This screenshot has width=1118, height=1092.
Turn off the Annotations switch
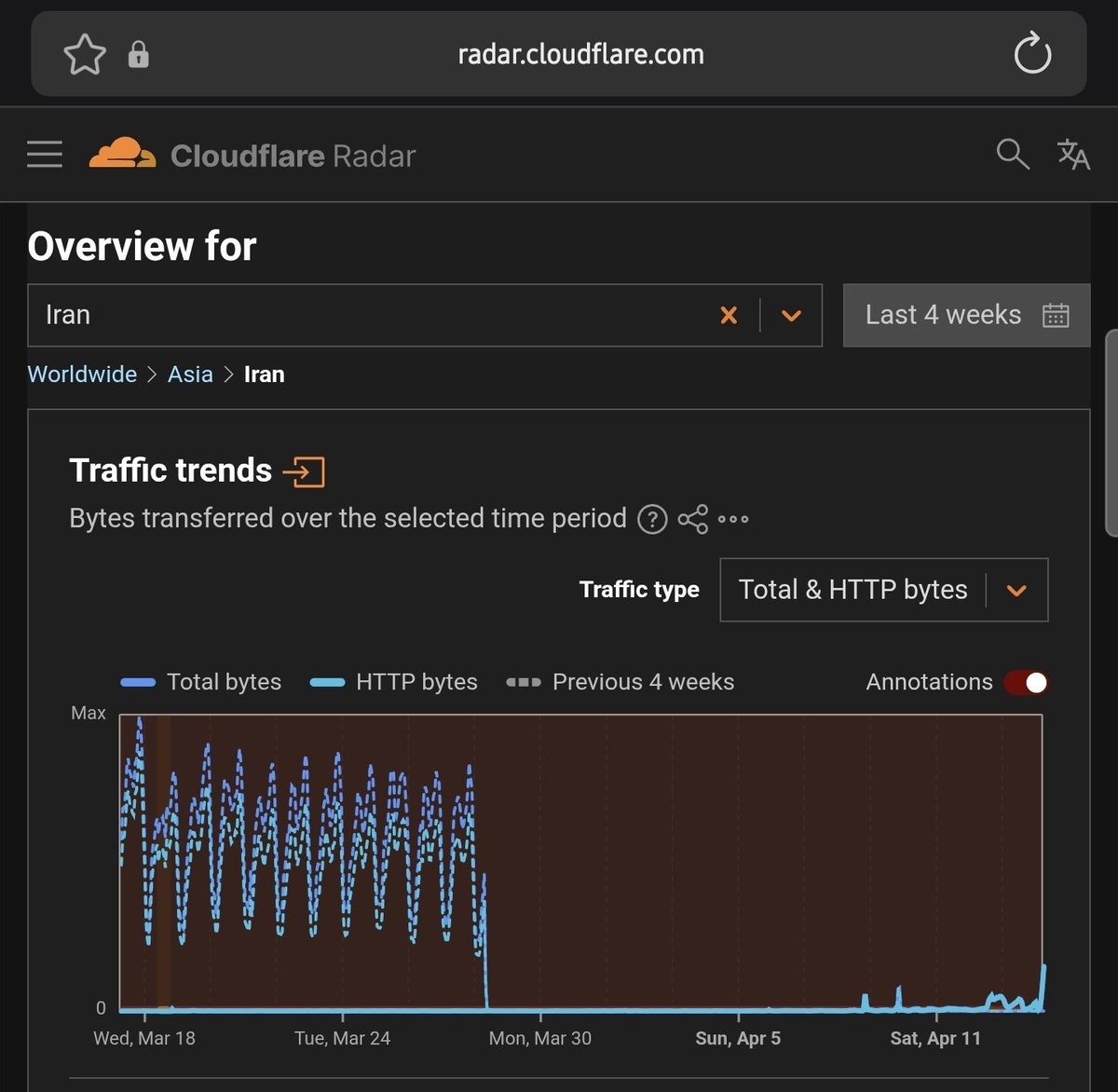click(1027, 682)
